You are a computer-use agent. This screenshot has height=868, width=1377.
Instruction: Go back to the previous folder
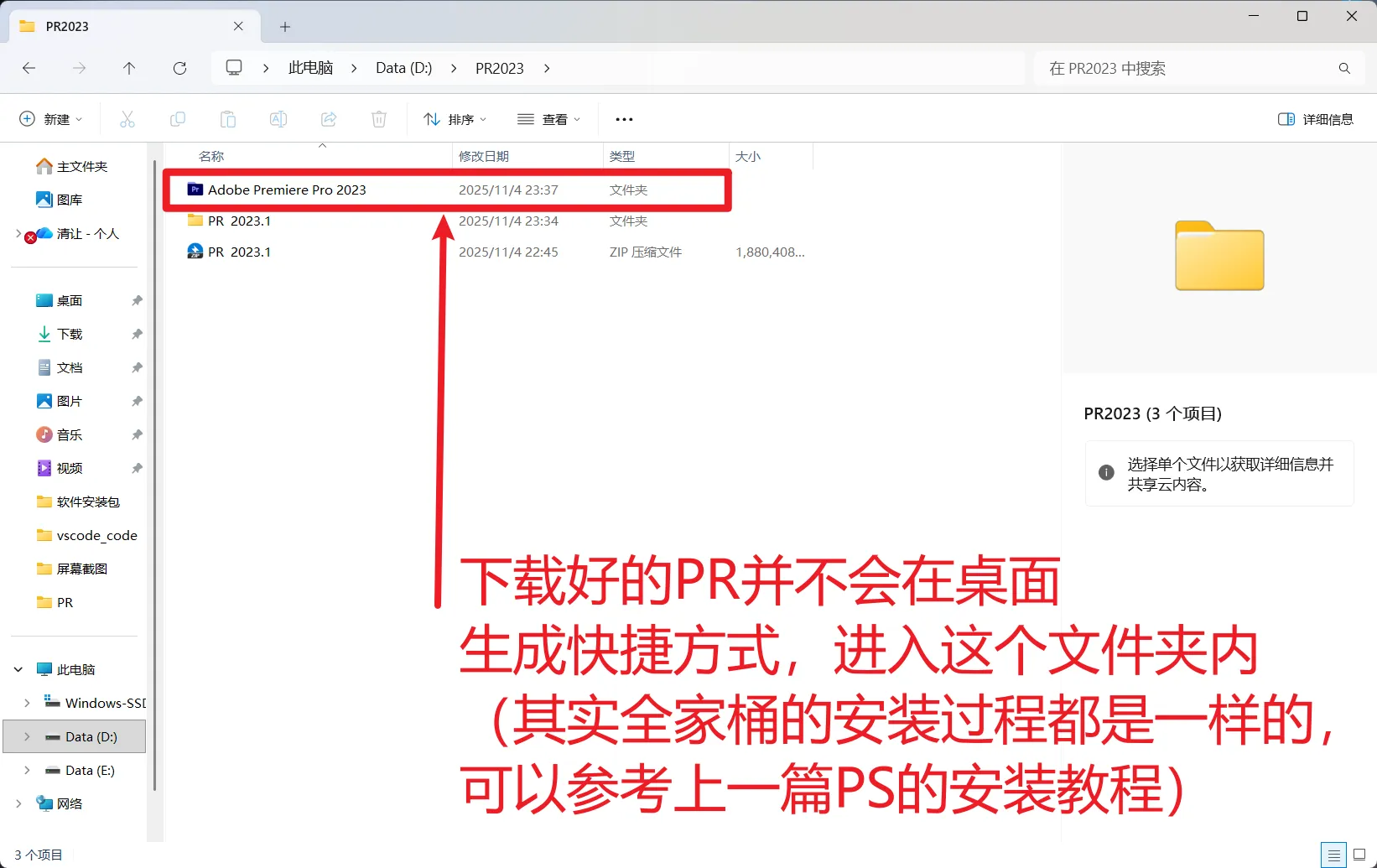29,68
